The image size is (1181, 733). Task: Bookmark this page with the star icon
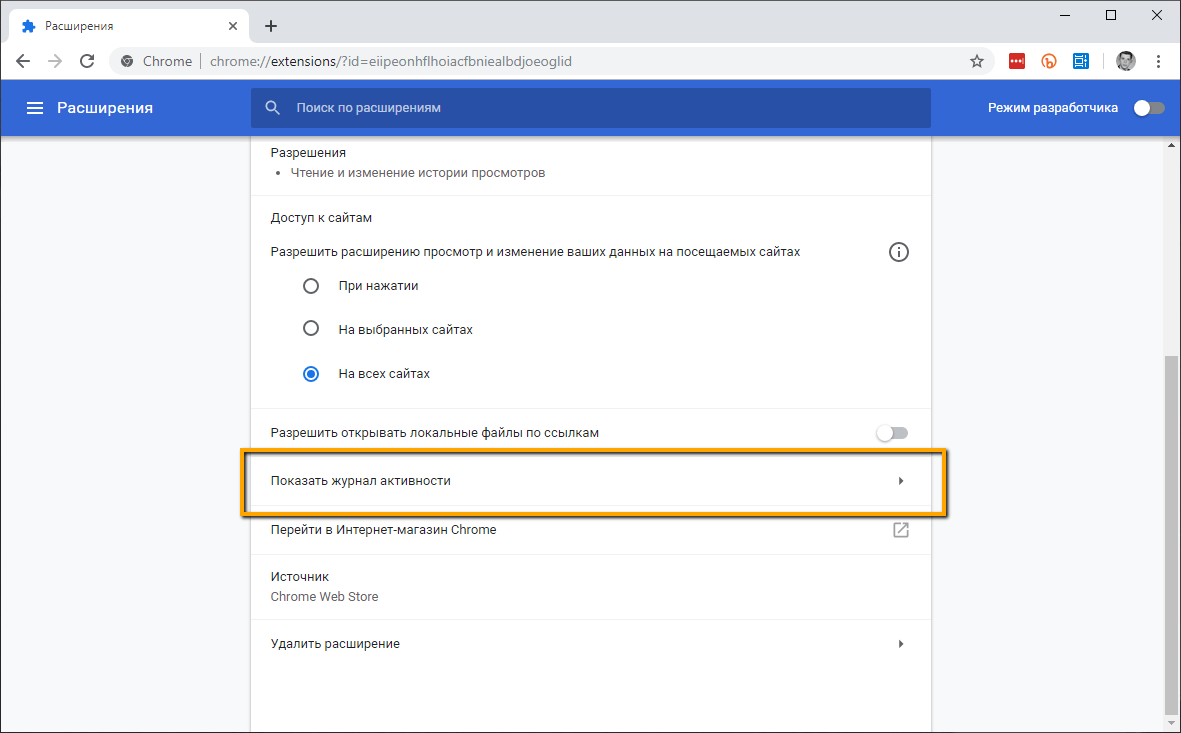[977, 61]
